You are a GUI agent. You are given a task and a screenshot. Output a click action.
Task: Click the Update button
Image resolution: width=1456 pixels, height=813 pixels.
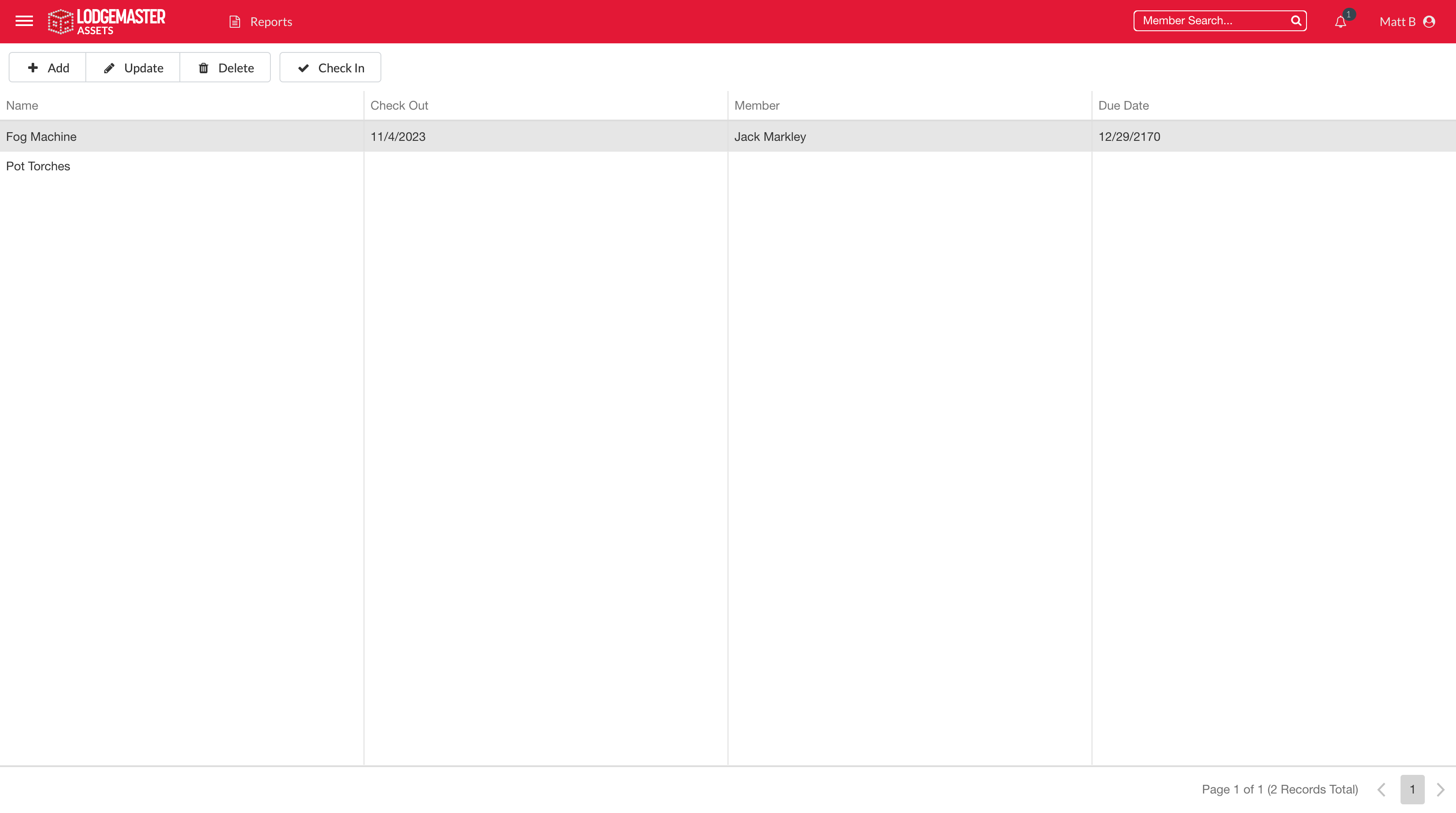pos(133,68)
